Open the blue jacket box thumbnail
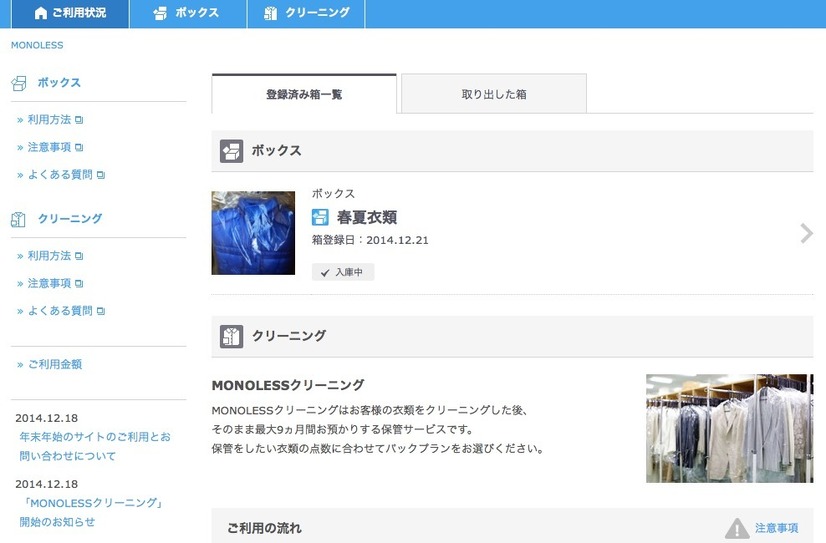 [253, 233]
